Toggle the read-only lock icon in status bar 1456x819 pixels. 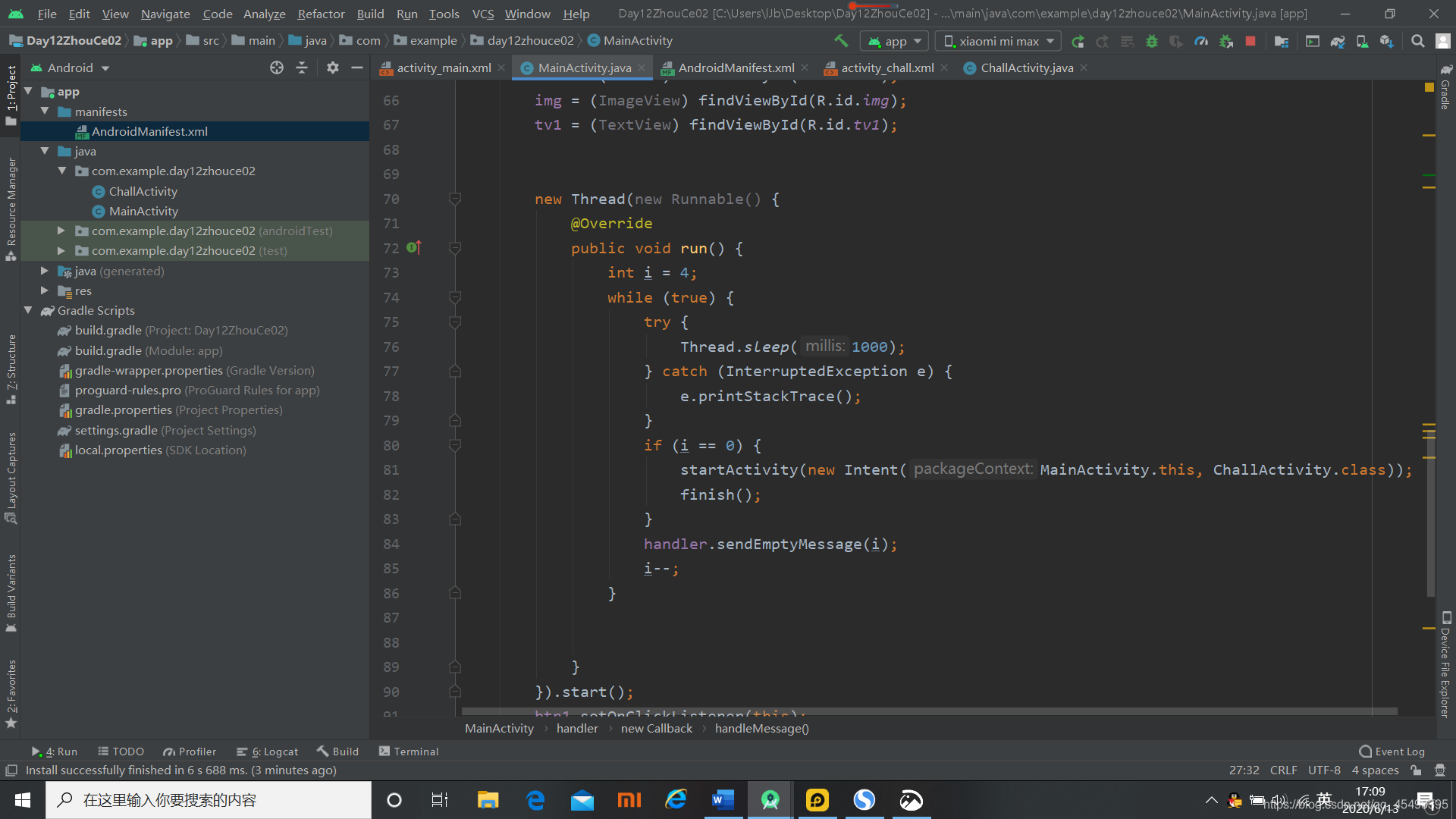[x=1416, y=770]
